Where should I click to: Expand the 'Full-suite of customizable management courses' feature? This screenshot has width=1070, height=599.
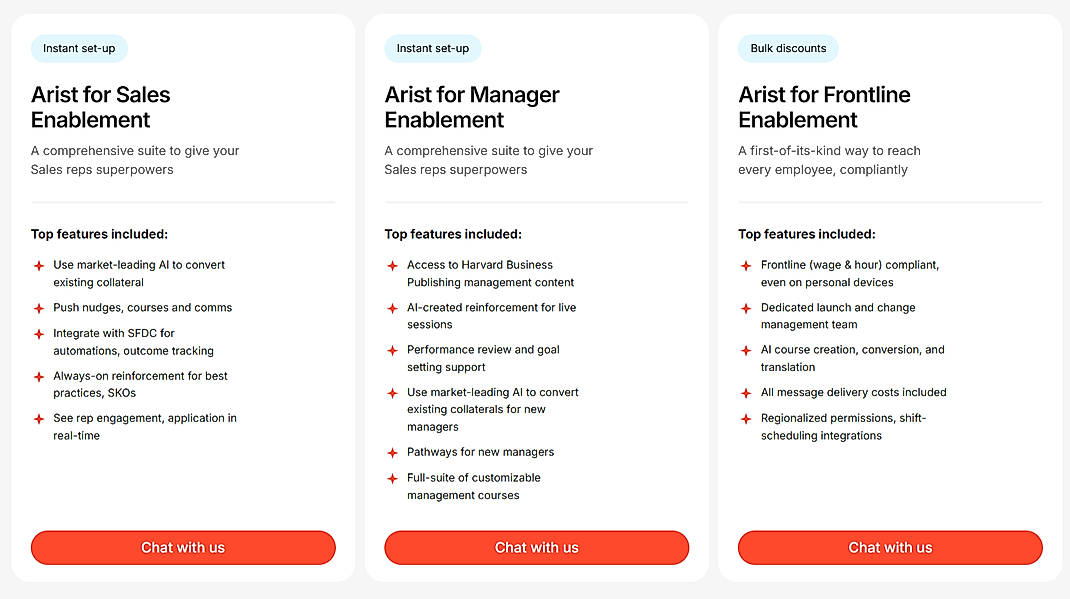[473, 486]
